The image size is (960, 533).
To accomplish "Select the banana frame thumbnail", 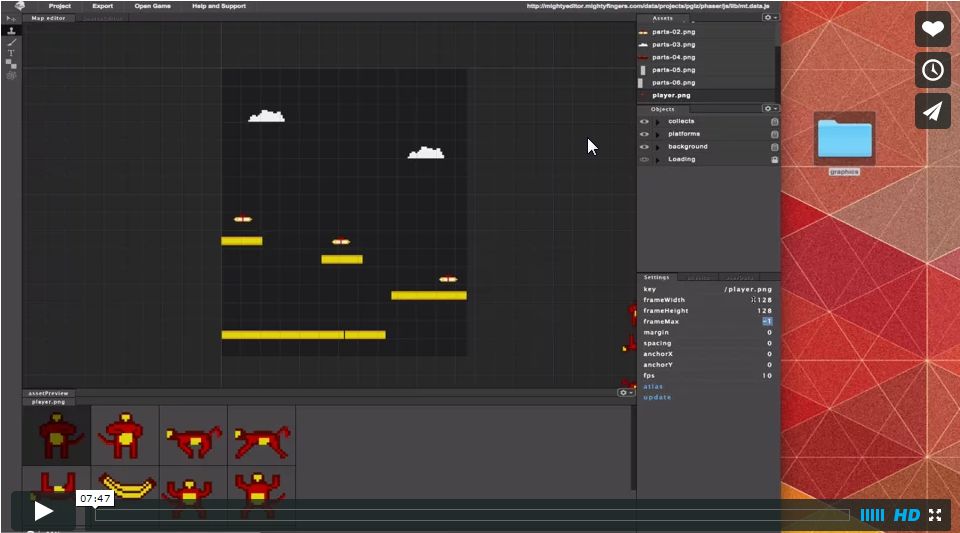I will [126, 489].
